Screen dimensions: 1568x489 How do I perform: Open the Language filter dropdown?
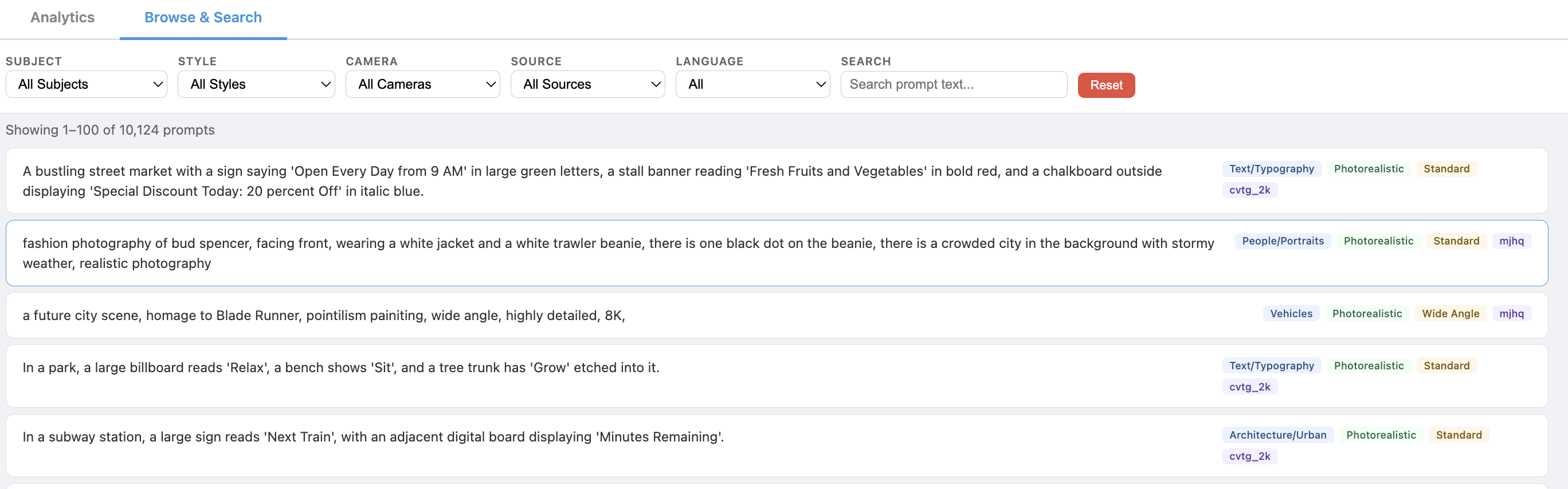[x=752, y=84]
